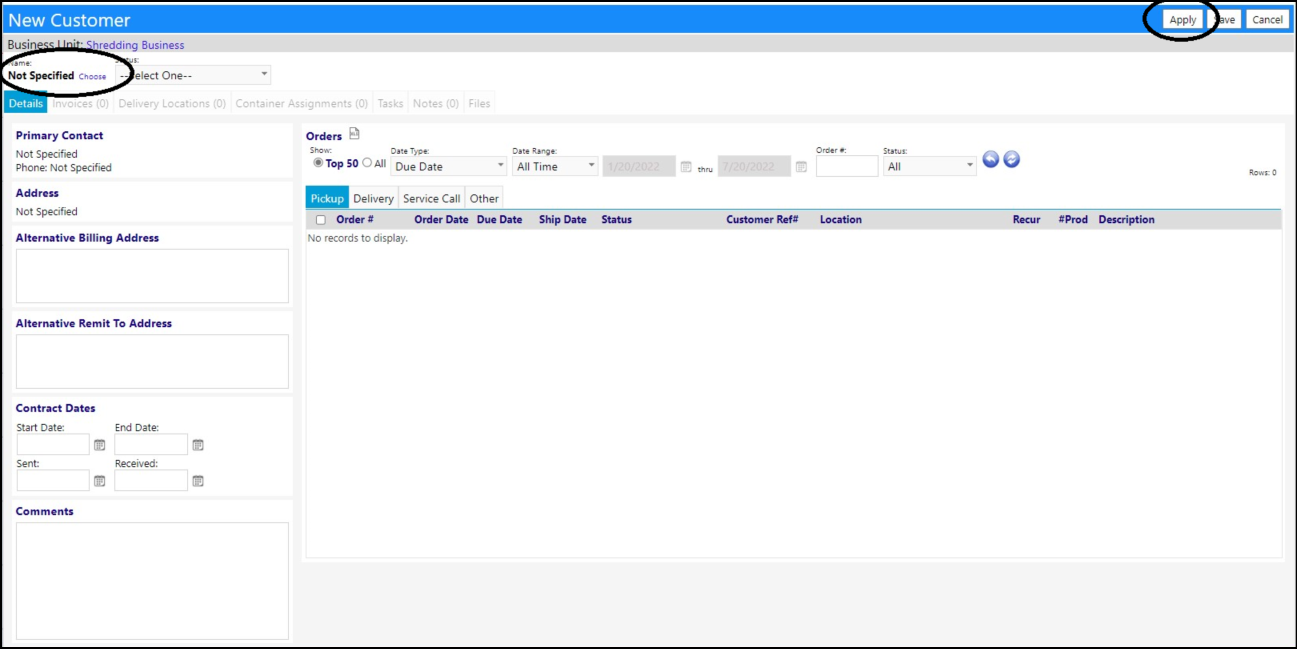Sort by the Due Date column header
1297x649 pixels.
[499, 220]
